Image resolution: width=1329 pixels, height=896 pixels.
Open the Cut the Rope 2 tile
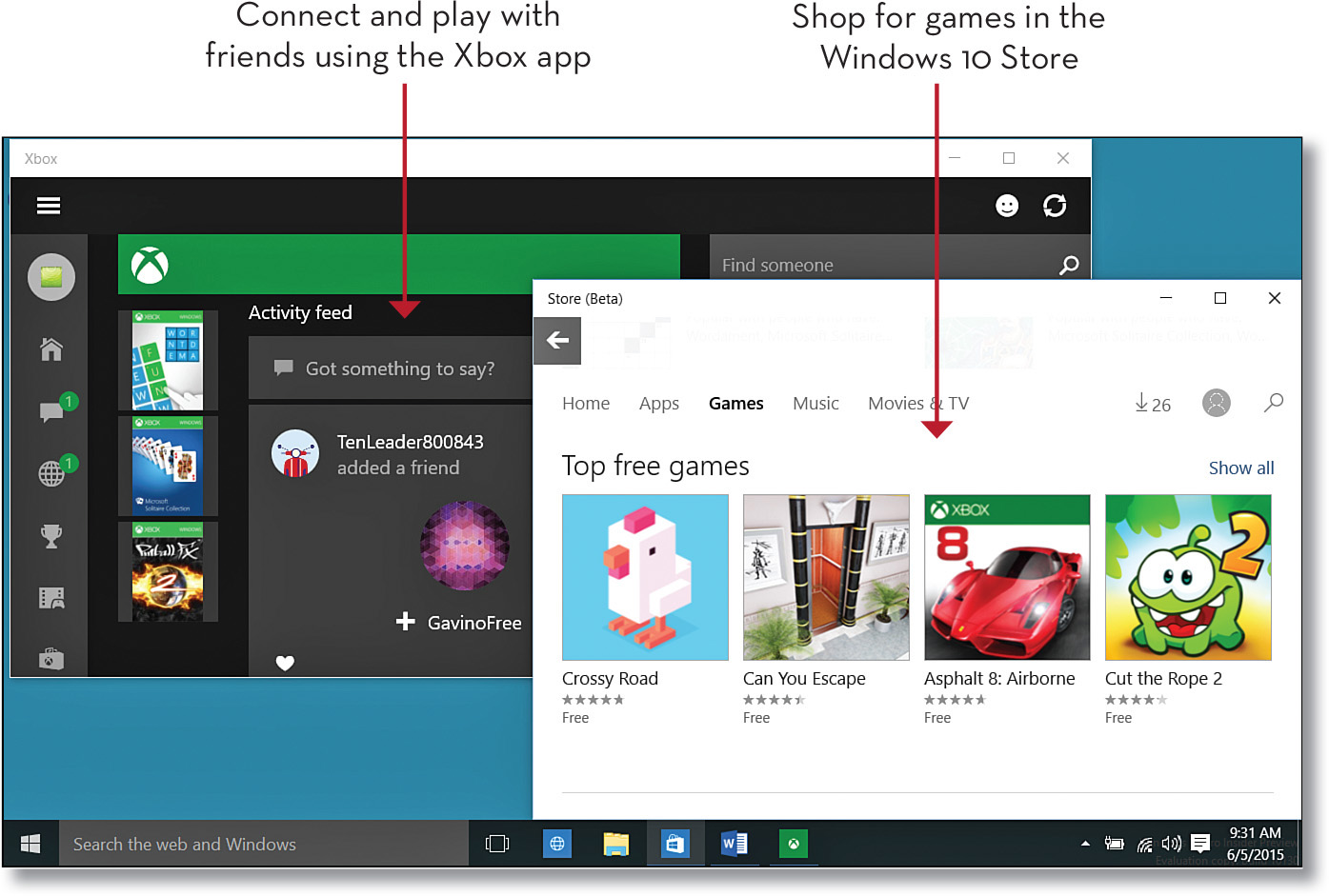(x=1188, y=577)
